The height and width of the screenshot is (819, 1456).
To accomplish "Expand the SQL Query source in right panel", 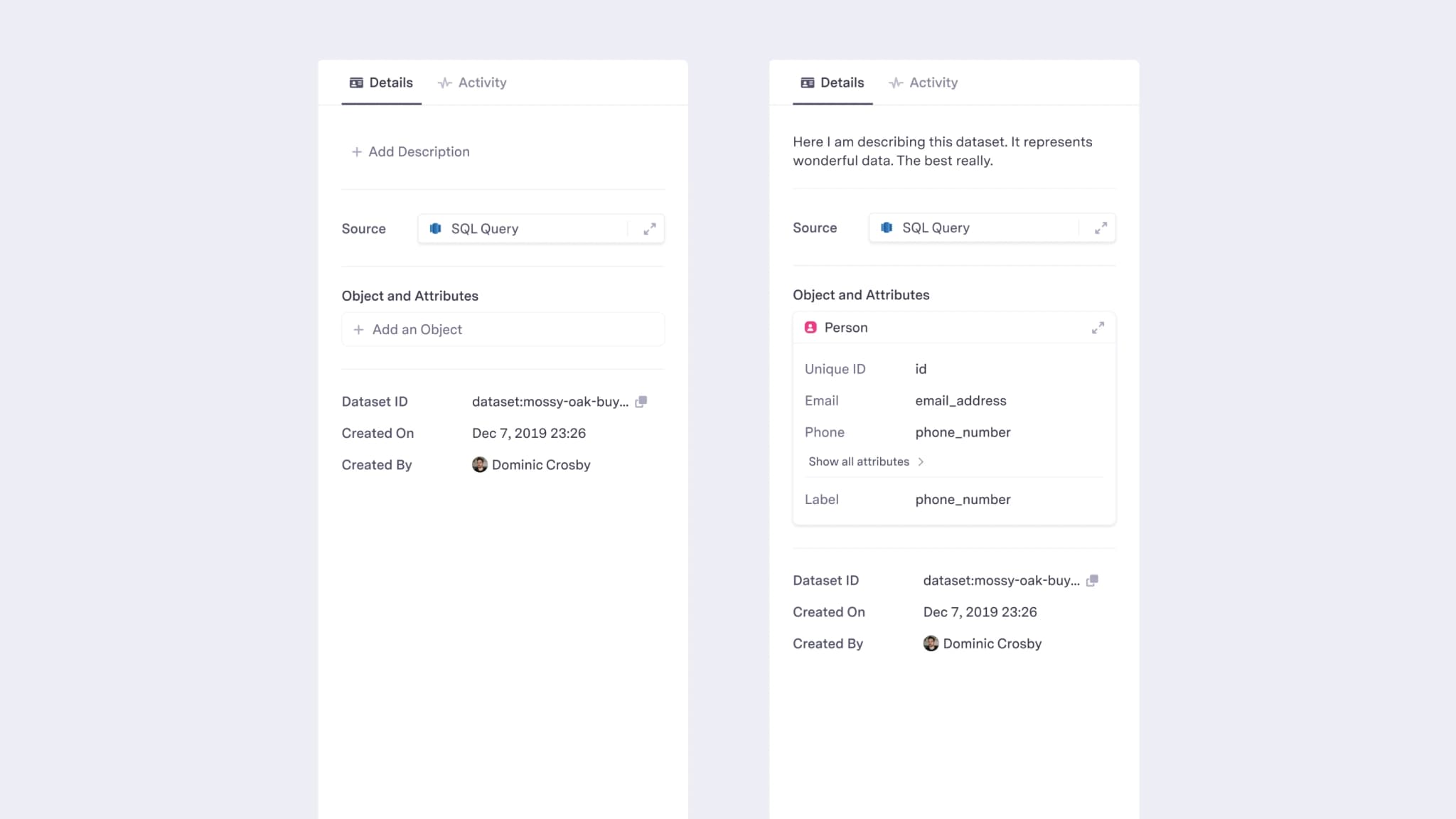I will coord(1101,228).
